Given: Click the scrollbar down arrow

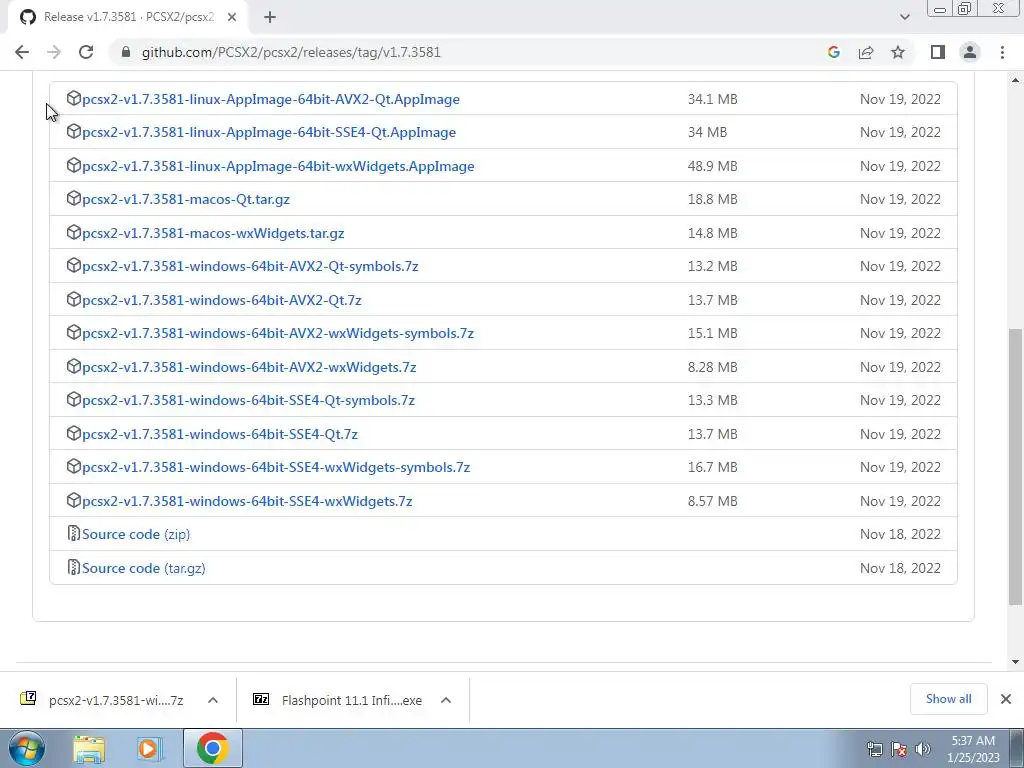Looking at the screenshot, I should coord(1016,662).
